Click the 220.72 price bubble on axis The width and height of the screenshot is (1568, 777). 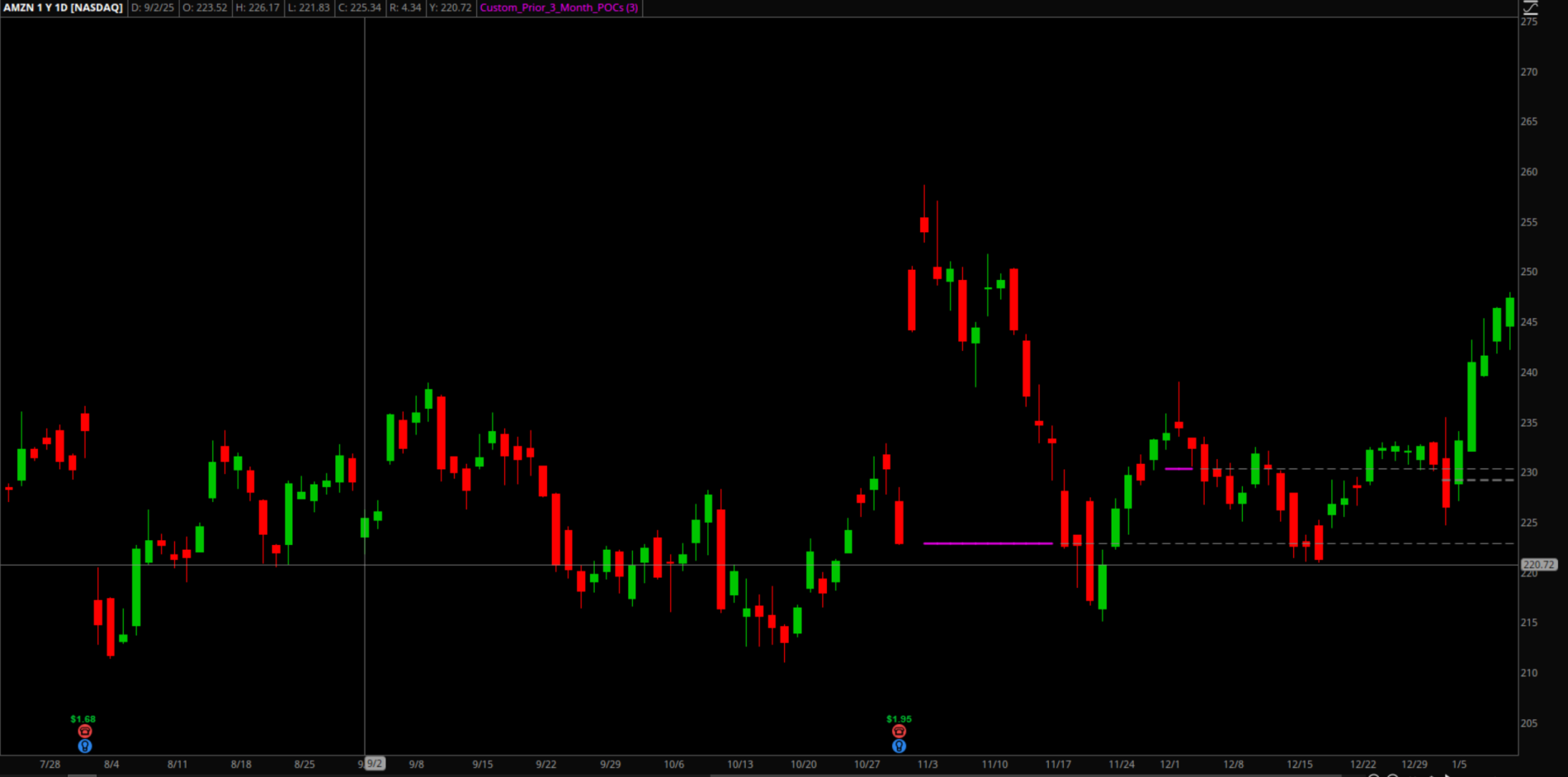click(x=1538, y=565)
